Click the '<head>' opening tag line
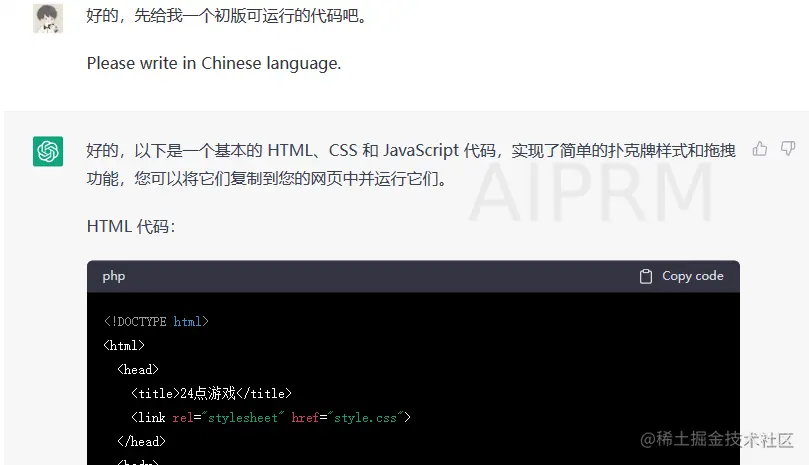This screenshot has height=465, width=809. [138, 370]
